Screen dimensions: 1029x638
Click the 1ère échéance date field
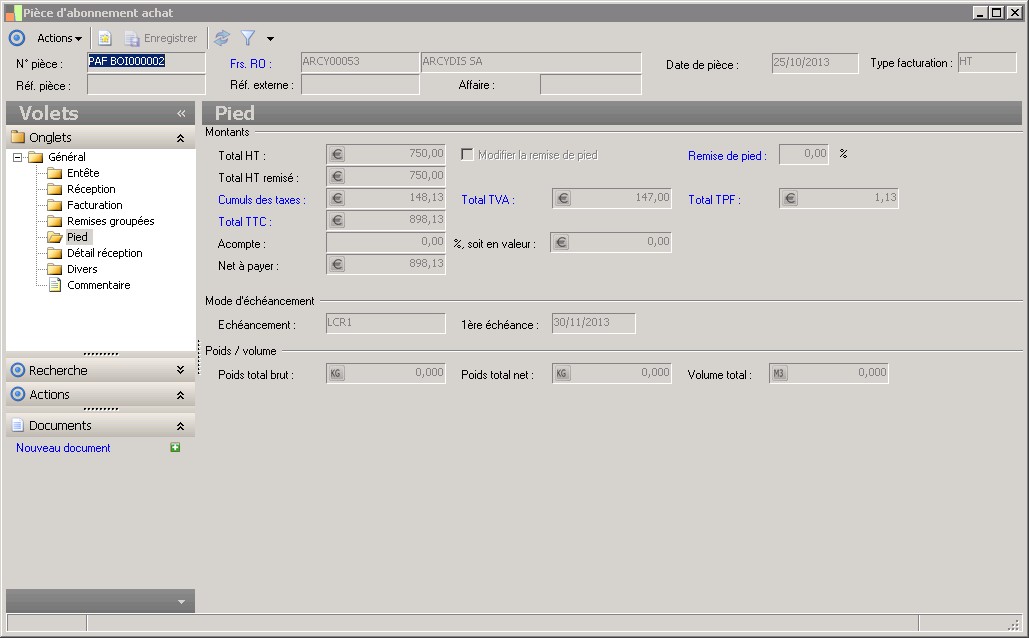(x=593, y=323)
